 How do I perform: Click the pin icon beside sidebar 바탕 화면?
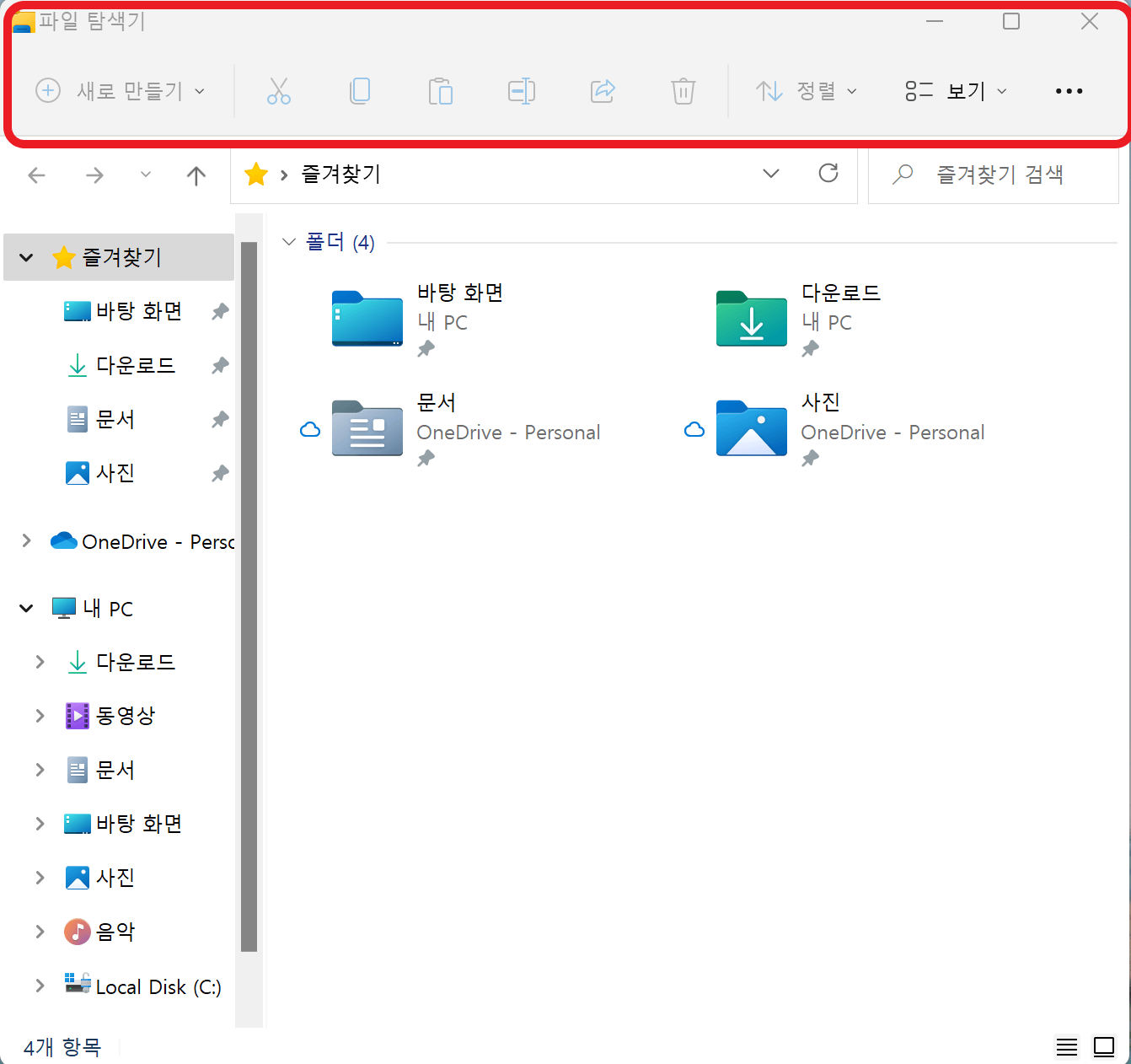(x=220, y=312)
